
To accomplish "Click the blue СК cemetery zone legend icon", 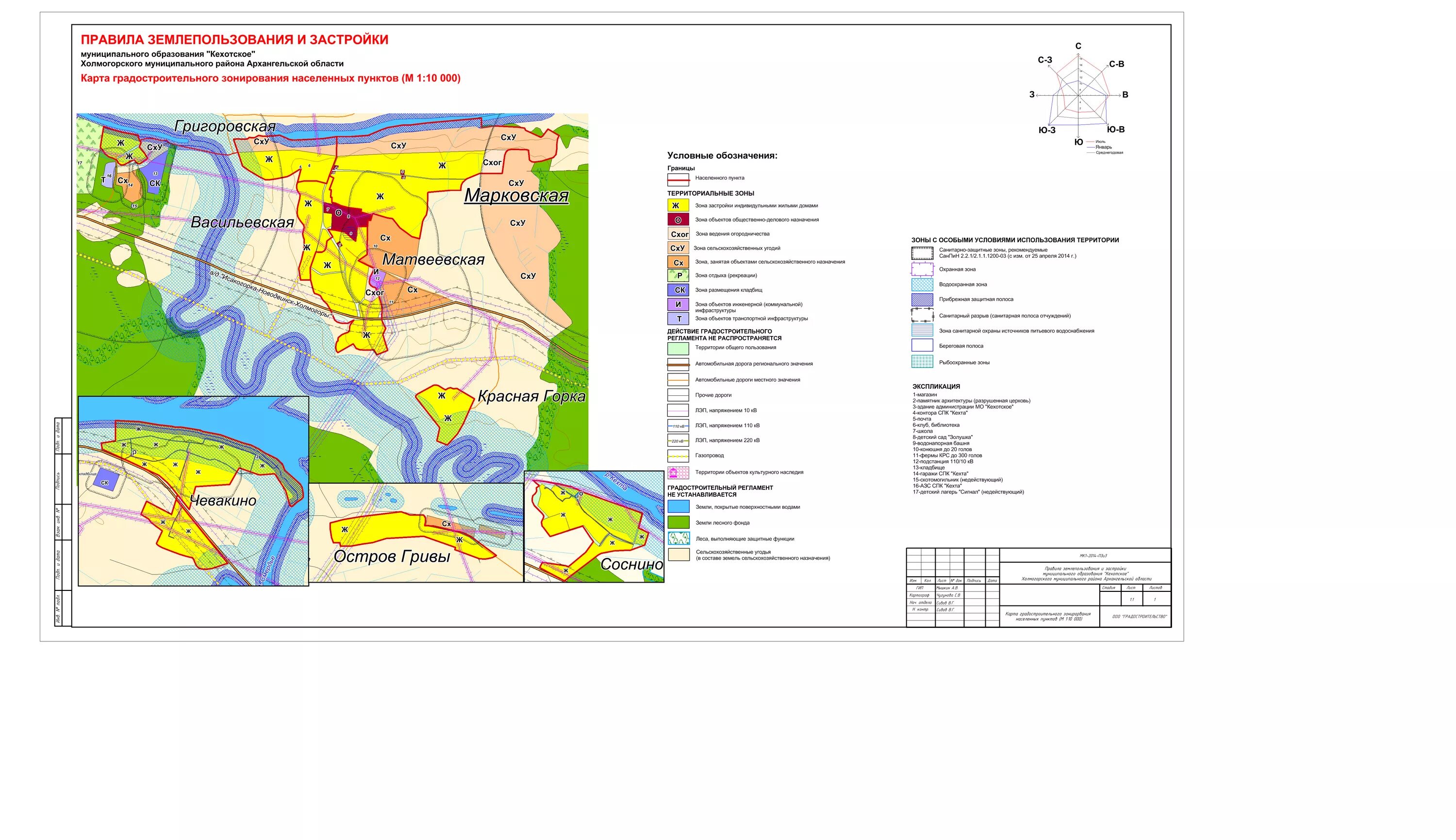I will tap(678, 290).
